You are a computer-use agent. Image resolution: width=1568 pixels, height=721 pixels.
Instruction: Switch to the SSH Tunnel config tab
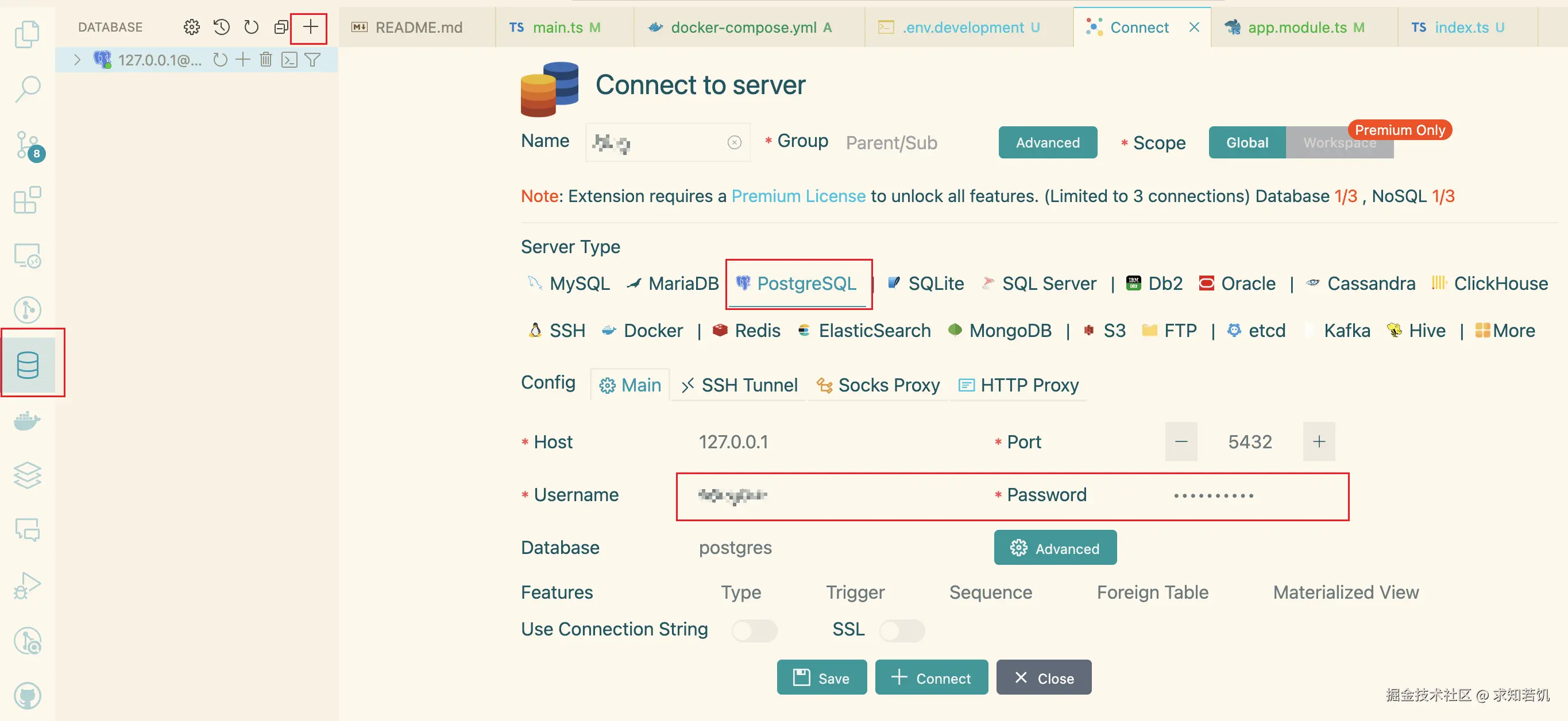(x=739, y=385)
